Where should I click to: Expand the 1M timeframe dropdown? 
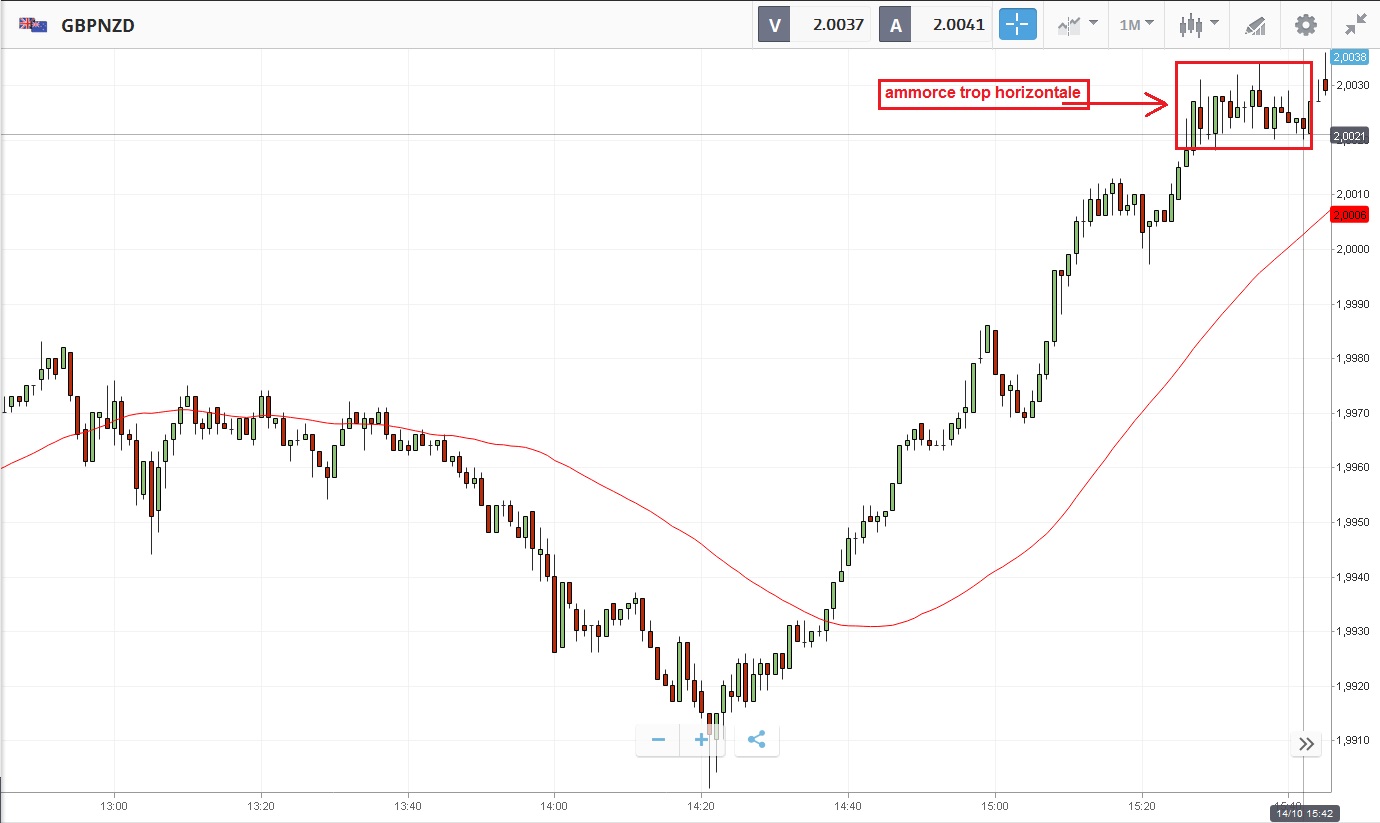tap(1136, 25)
